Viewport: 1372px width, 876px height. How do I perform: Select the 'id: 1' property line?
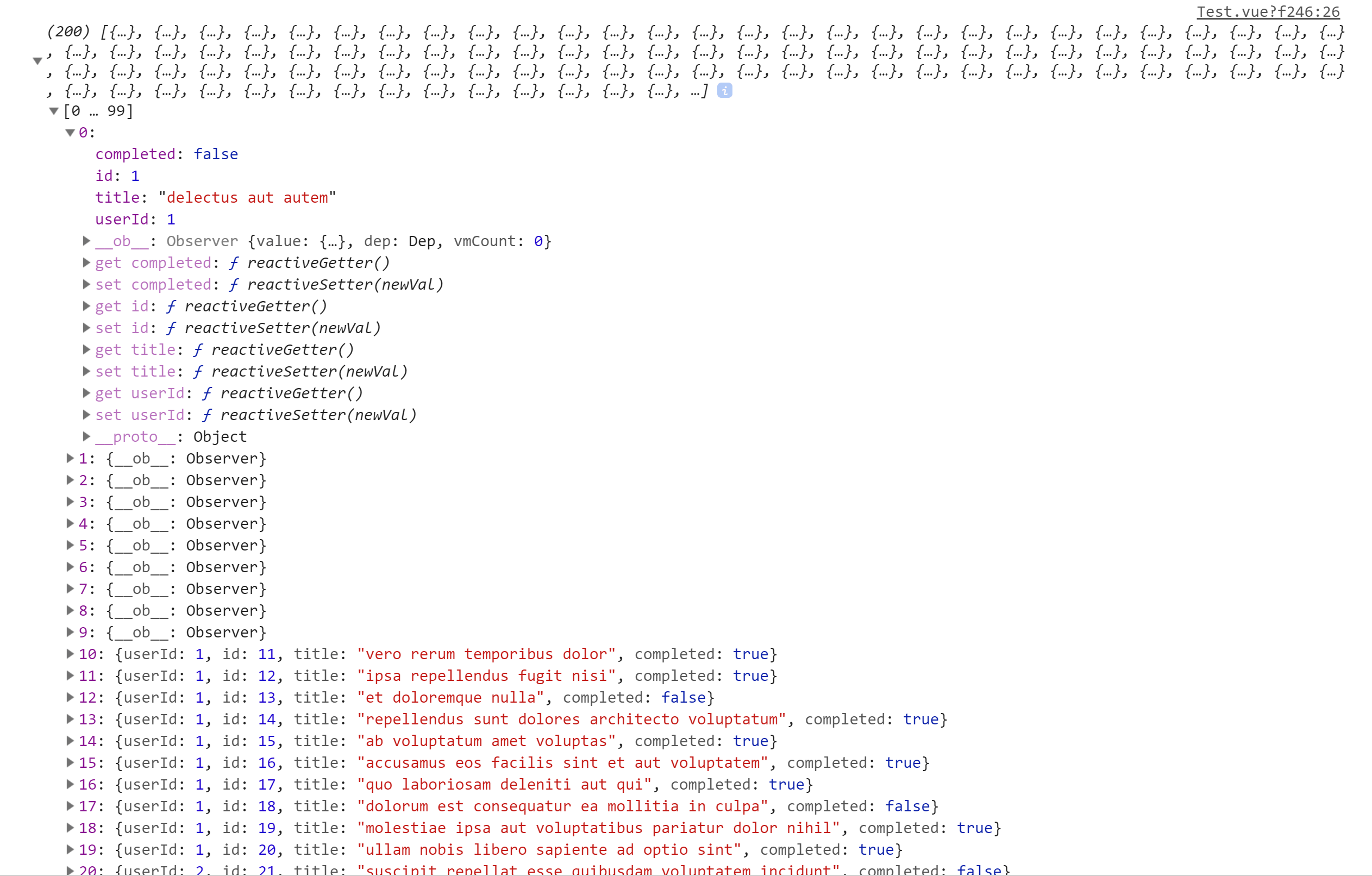(117, 176)
